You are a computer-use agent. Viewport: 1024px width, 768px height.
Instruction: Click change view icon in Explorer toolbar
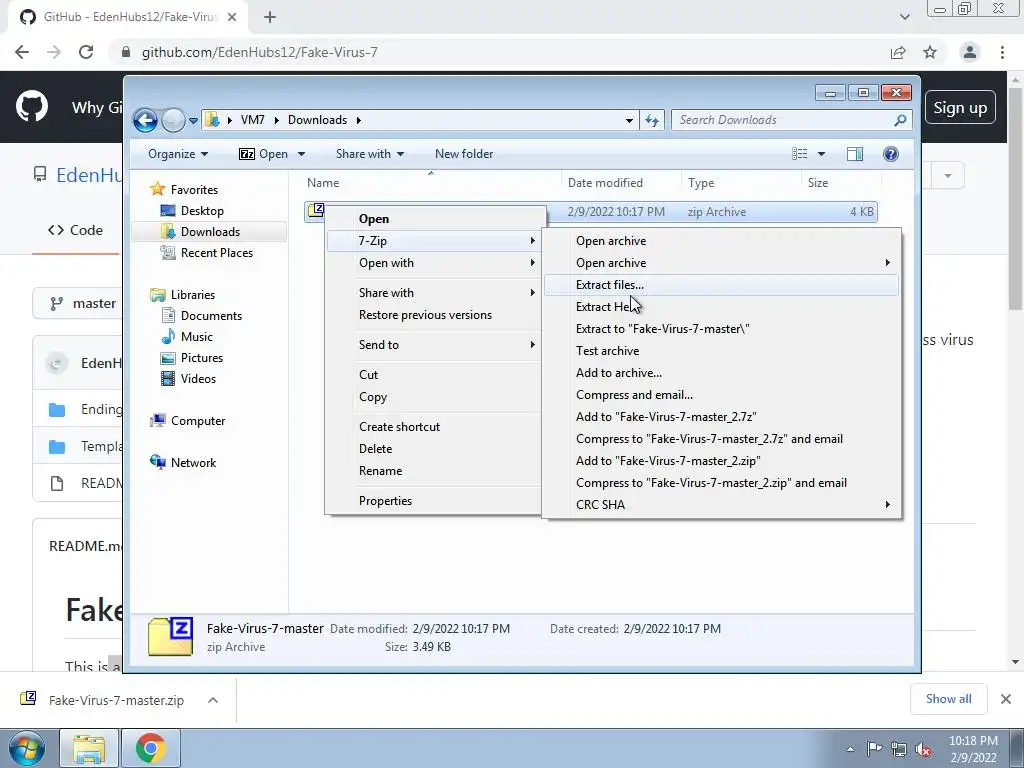point(799,154)
